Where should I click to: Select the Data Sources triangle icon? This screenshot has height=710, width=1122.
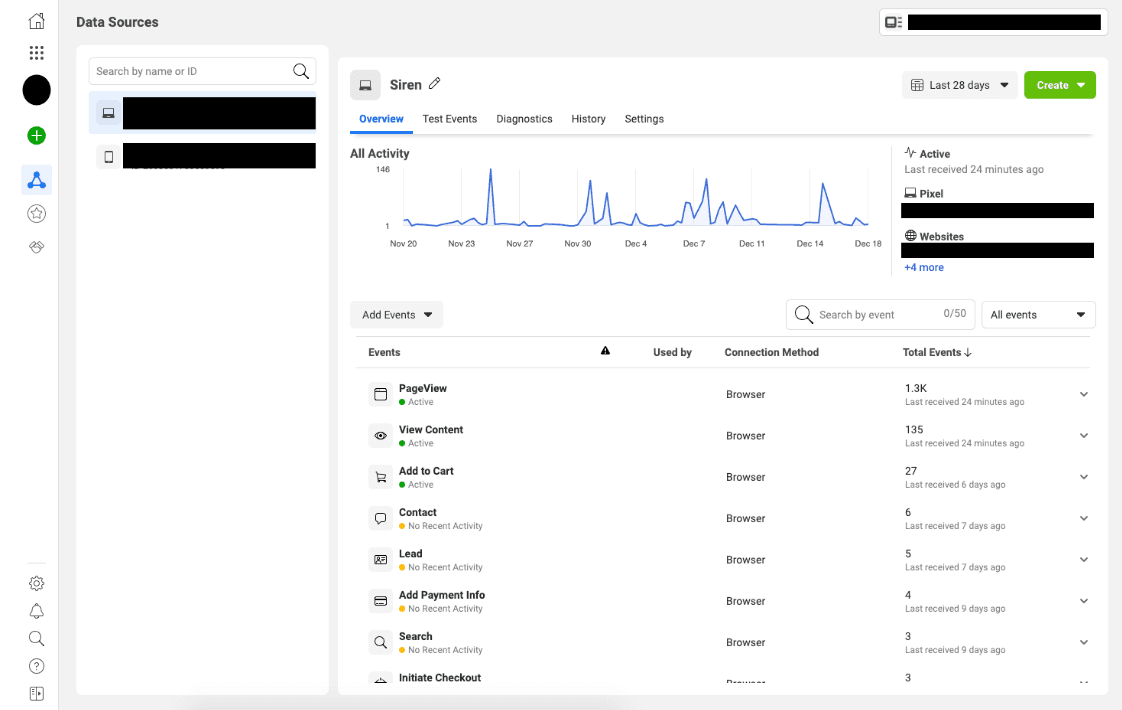pos(36,180)
